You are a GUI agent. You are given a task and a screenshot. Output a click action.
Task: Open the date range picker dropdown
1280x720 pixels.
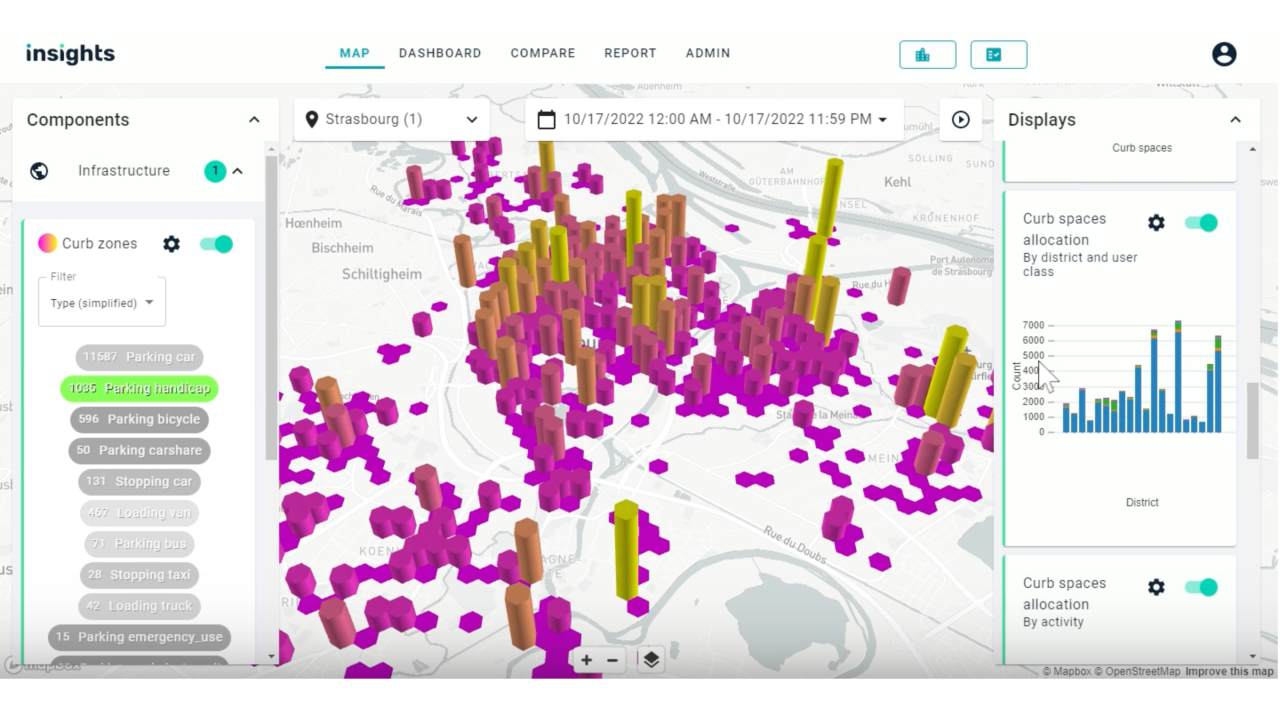(x=714, y=119)
